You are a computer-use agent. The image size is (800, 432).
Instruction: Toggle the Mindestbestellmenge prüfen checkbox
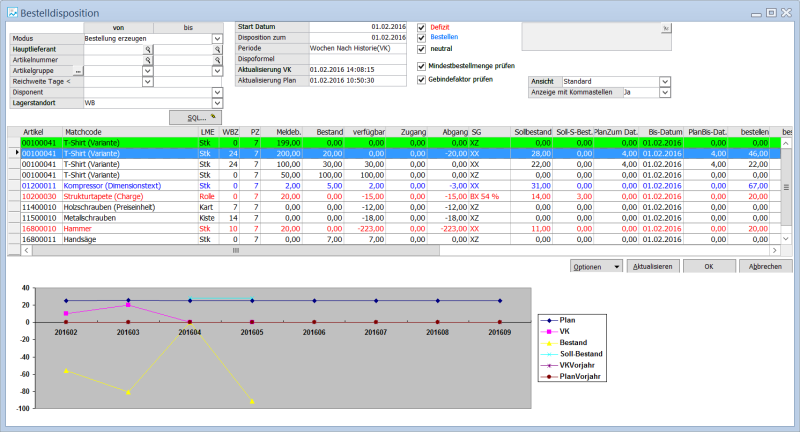[x=421, y=64]
